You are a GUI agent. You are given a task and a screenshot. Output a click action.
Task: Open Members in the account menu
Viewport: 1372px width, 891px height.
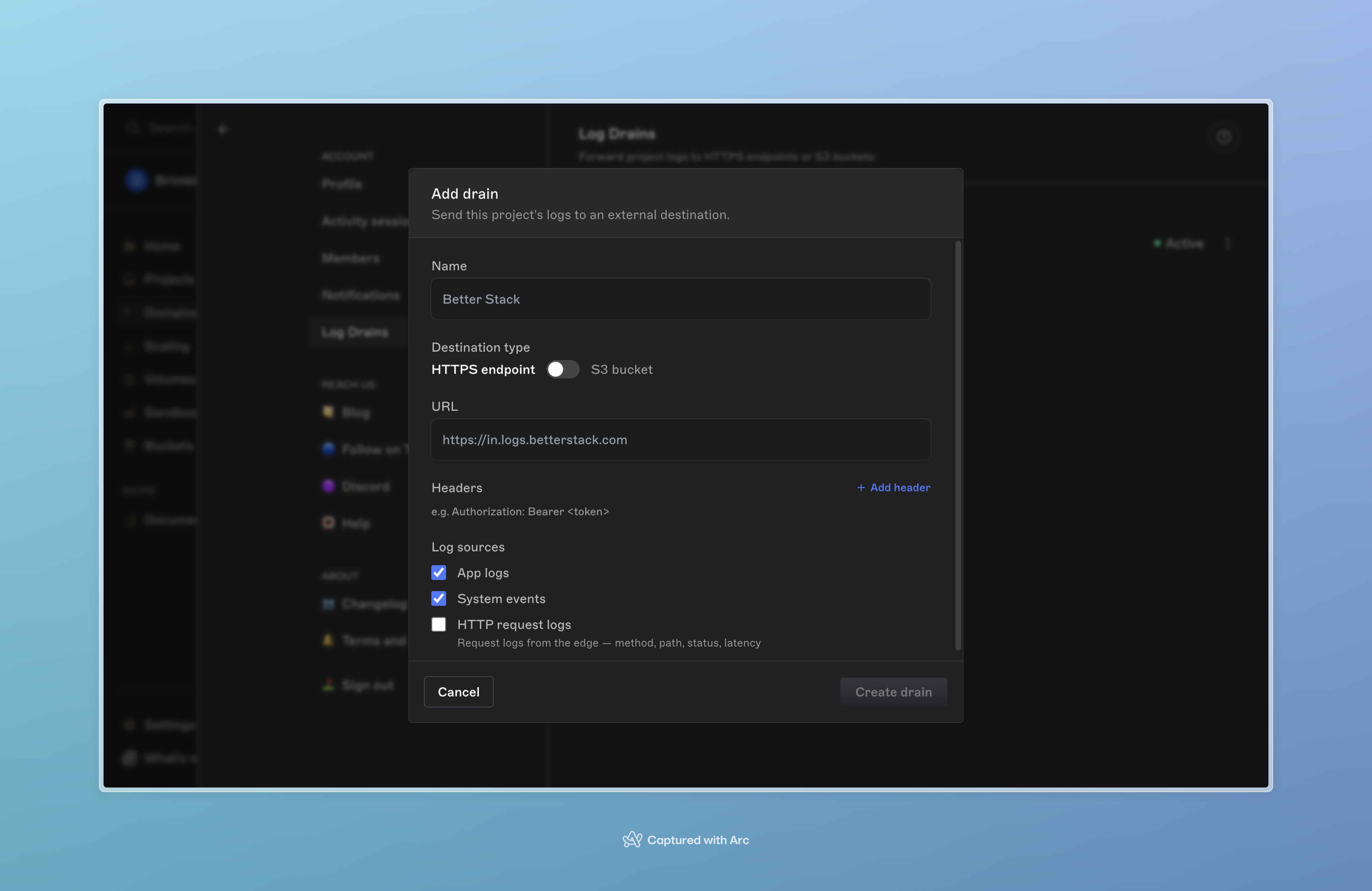[x=351, y=258]
